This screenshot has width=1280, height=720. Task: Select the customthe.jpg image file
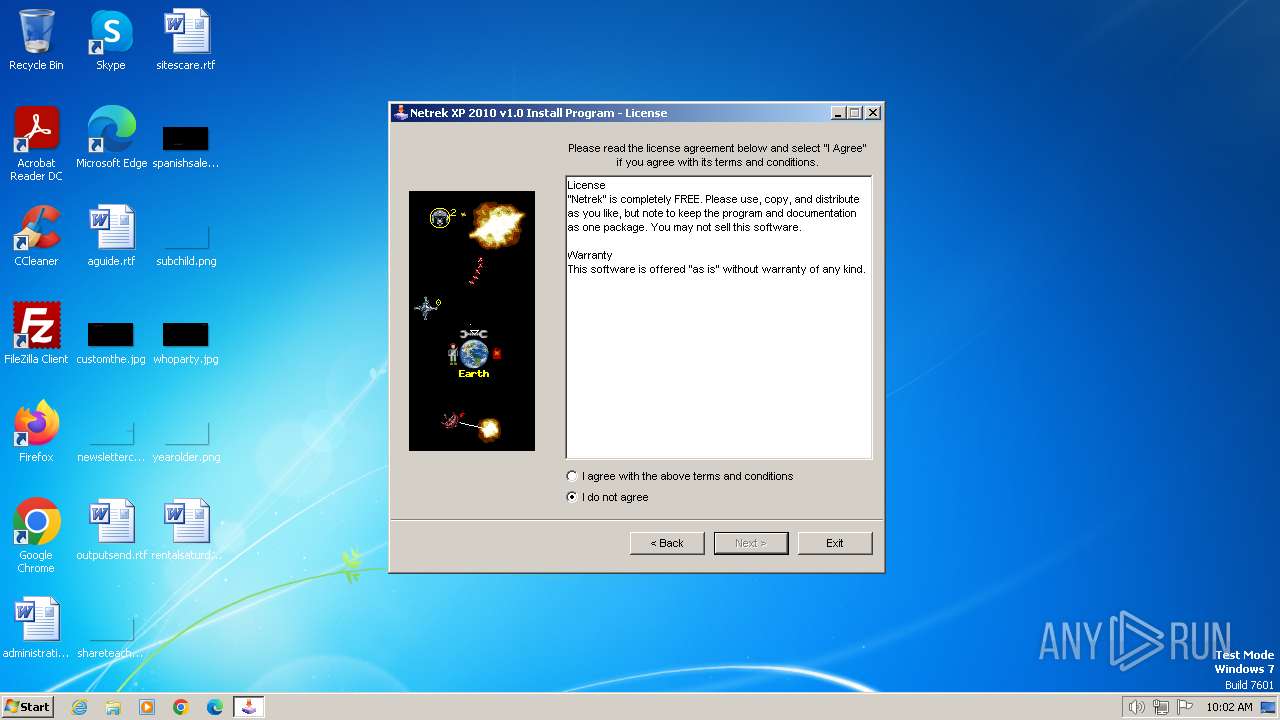click(111, 341)
